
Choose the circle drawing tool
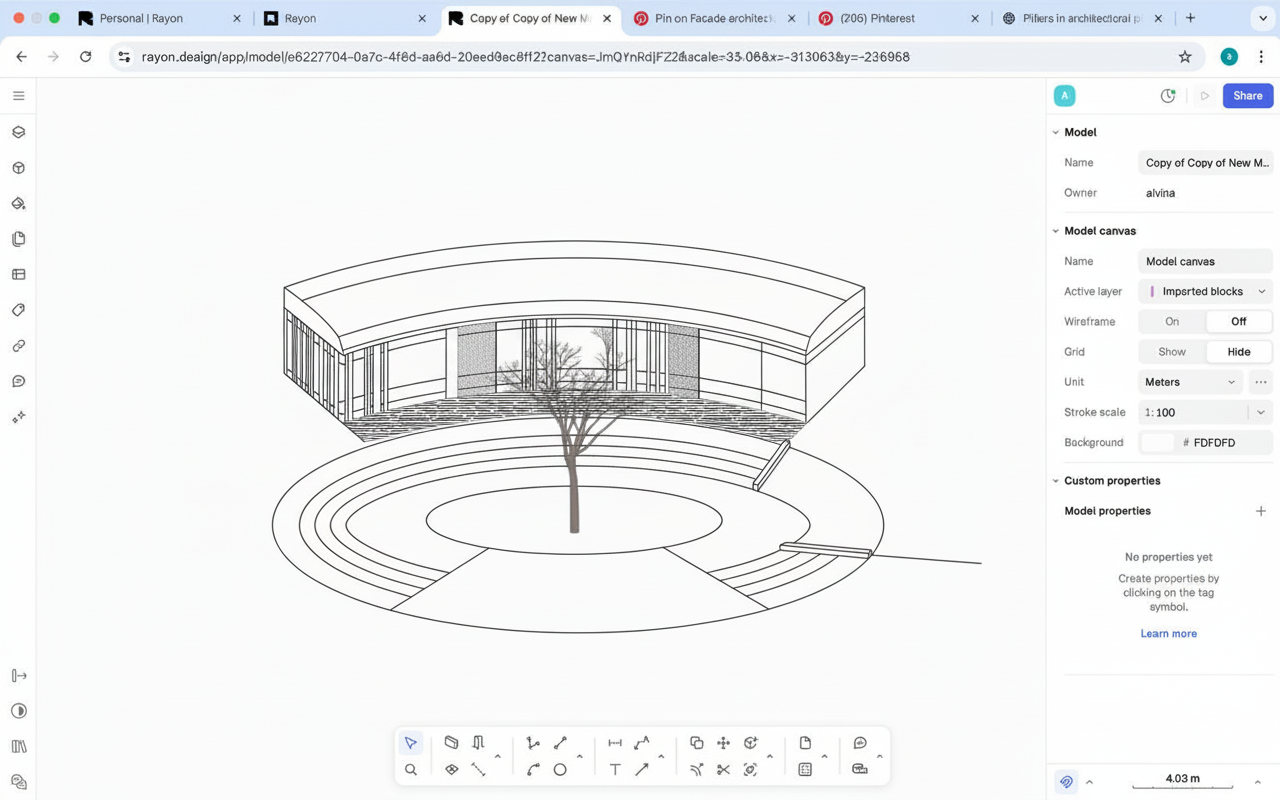(560, 770)
